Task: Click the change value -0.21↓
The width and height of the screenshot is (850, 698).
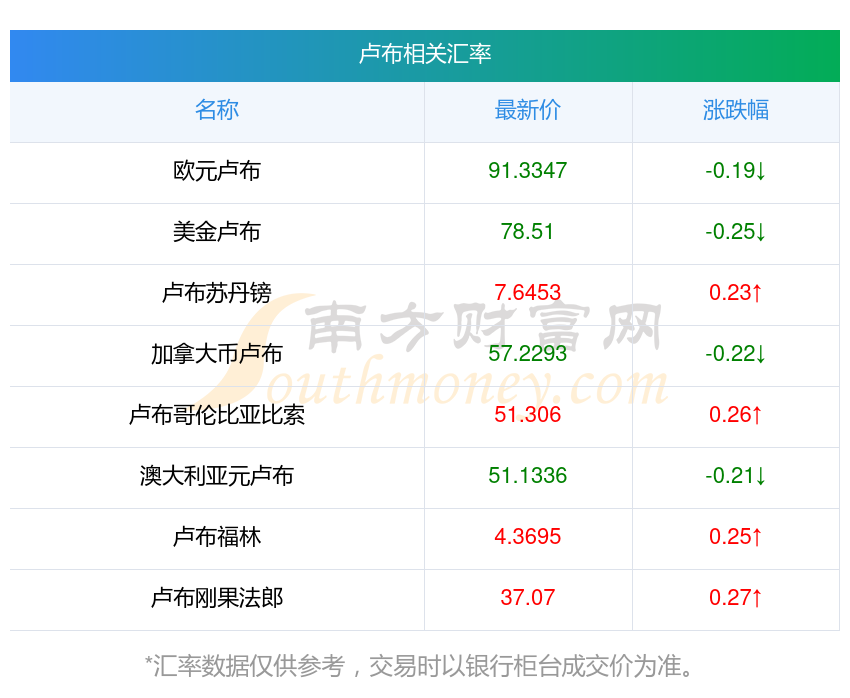Action: (x=736, y=476)
